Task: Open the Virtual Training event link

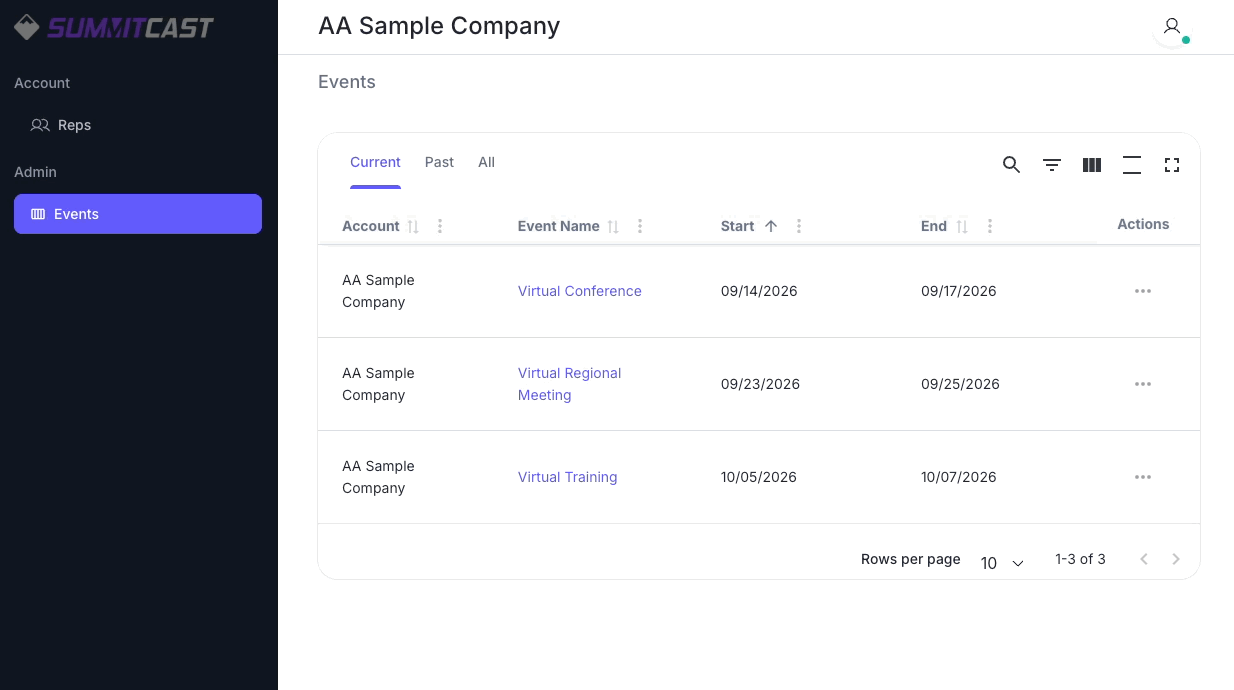Action: coord(567,477)
